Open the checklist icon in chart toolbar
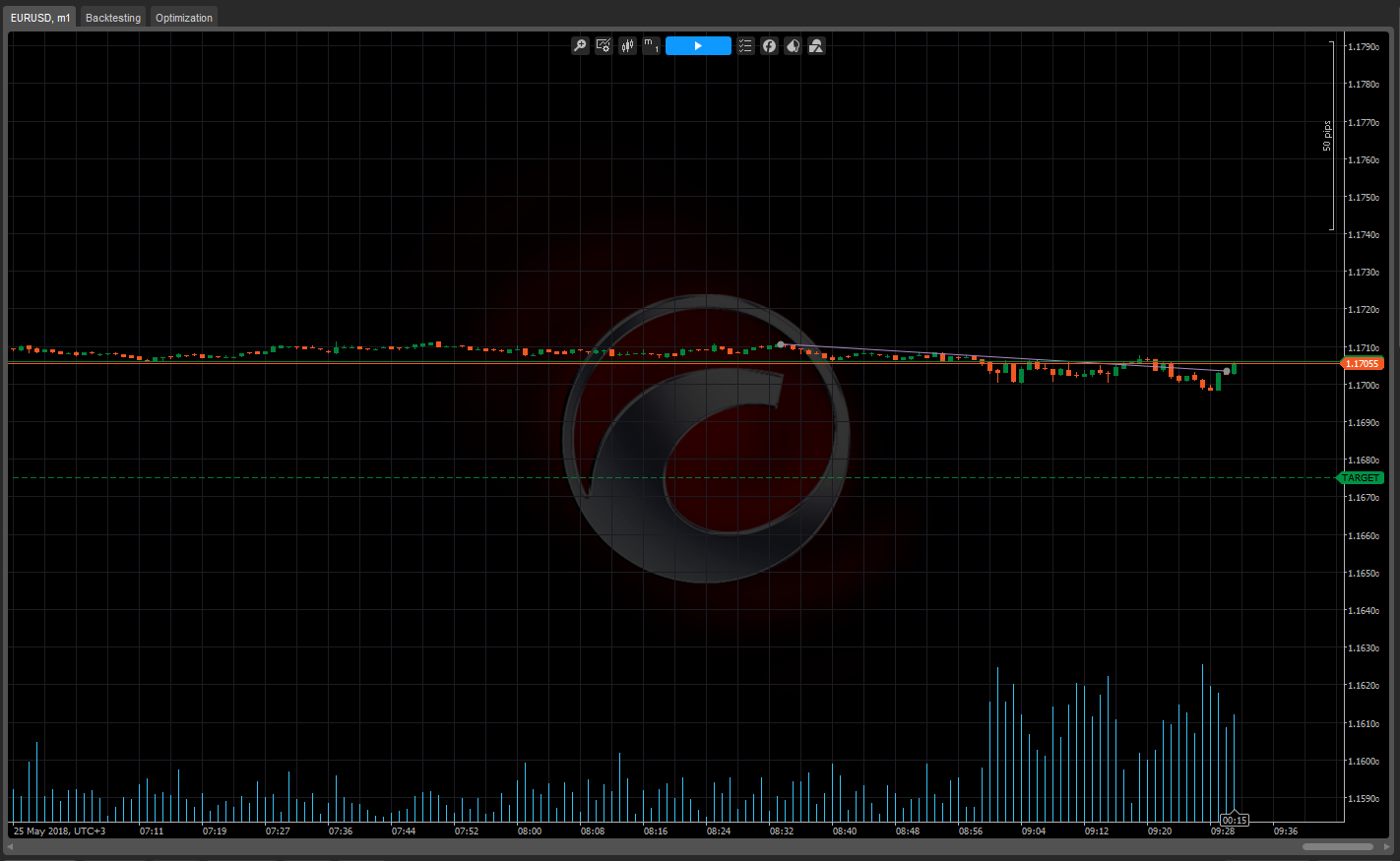The height and width of the screenshot is (861, 1400). 745,46
